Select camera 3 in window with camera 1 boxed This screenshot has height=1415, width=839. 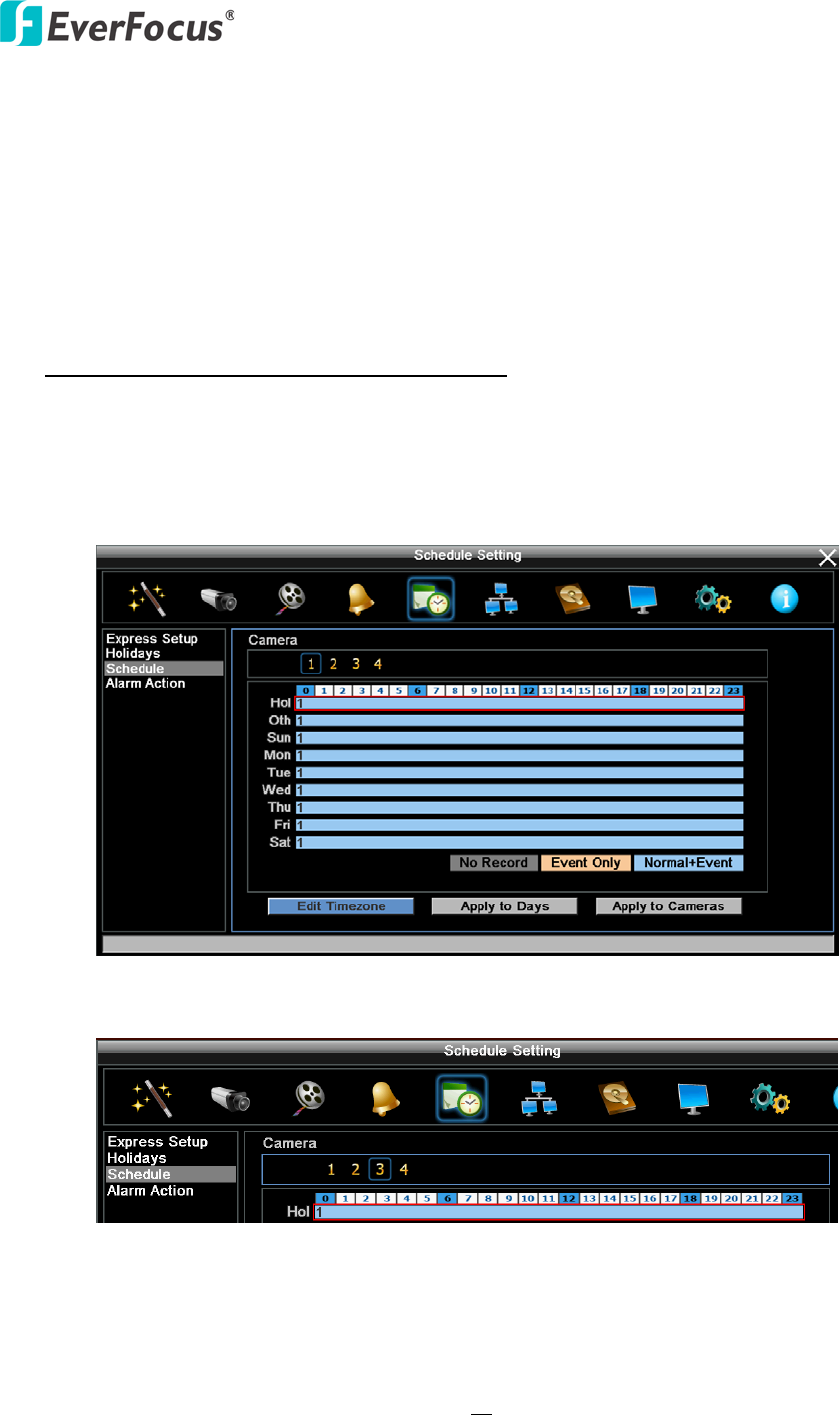(x=355, y=663)
